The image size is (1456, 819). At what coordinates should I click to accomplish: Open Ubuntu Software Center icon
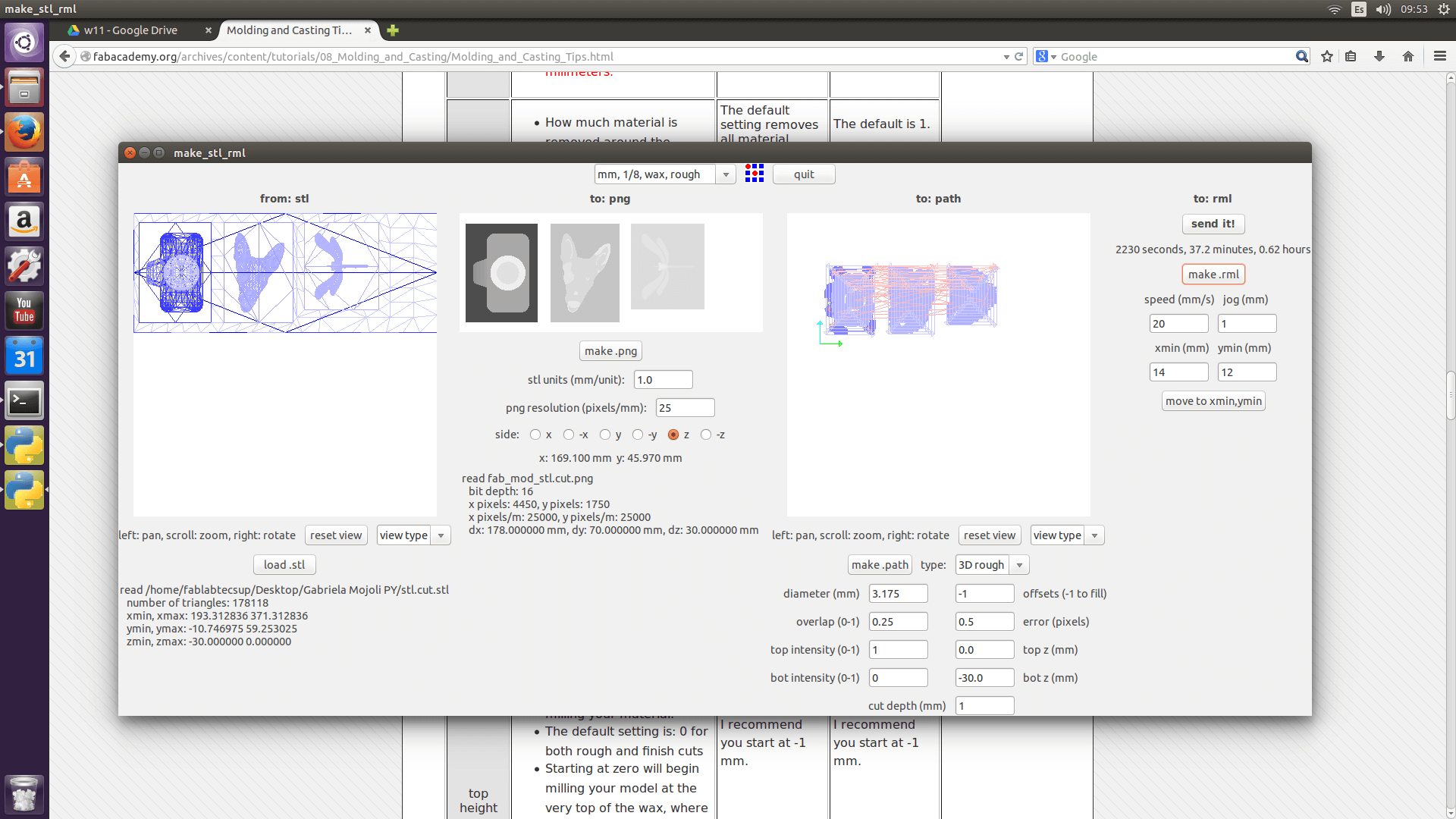pos(24,177)
